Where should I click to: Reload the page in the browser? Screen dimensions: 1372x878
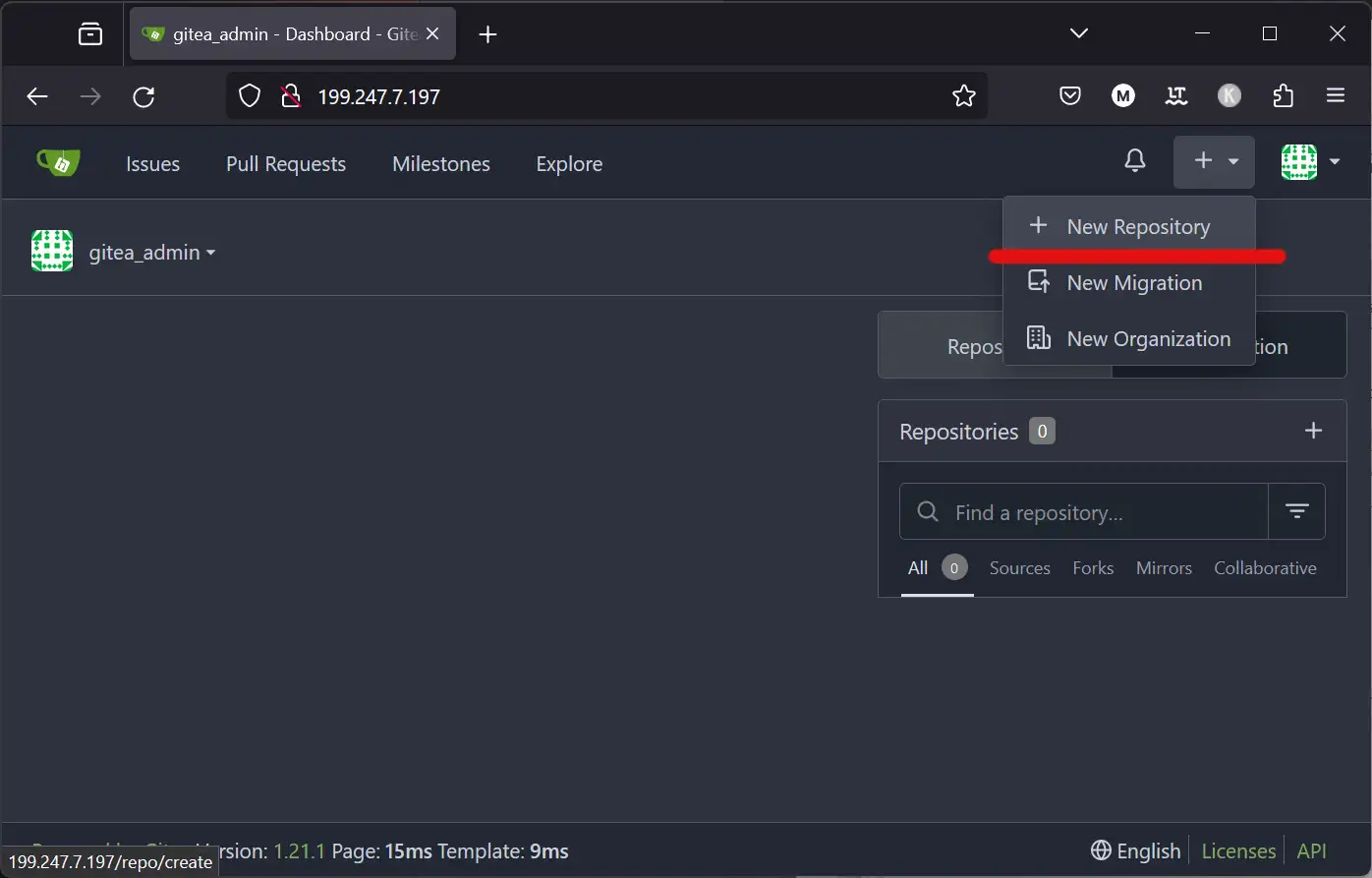(x=143, y=96)
